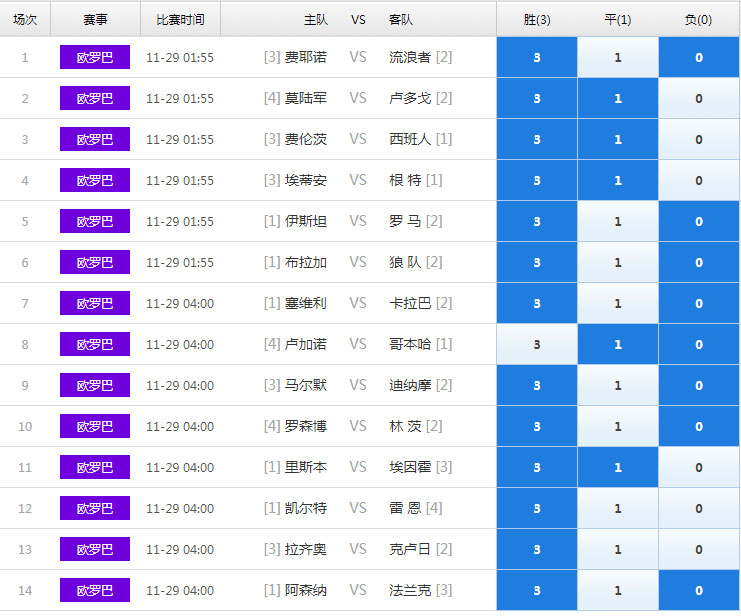Toggle loss (0) for 里斯本 vs 埃因霍
The width and height of the screenshot is (741, 616).
[698, 467]
